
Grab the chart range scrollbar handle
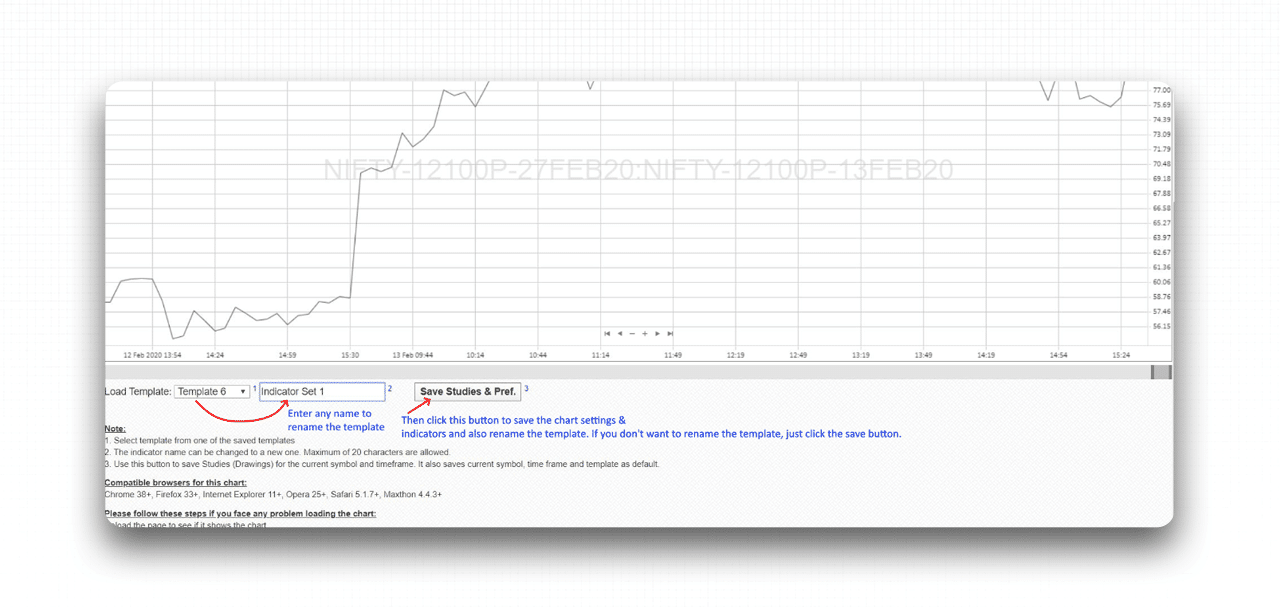(1160, 372)
